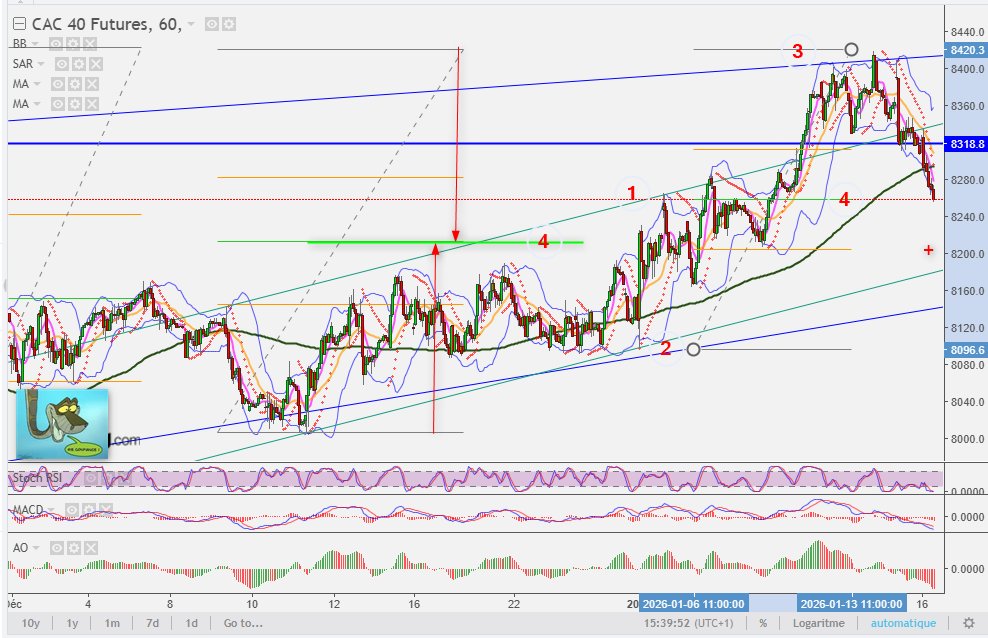Click the red plus marker near 8200
988x638 pixels.
pos(928,250)
